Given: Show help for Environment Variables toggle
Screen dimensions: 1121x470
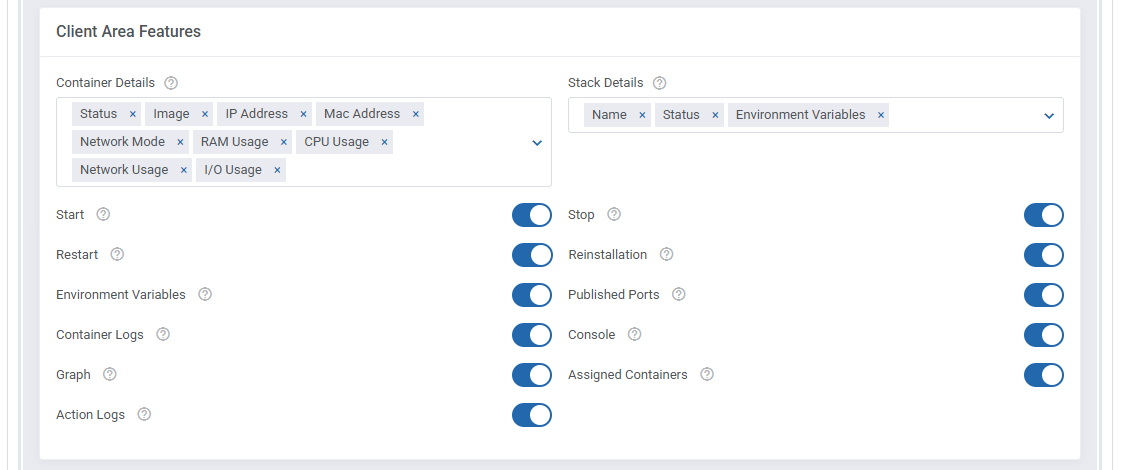Looking at the screenshot, I should (204, 295).
